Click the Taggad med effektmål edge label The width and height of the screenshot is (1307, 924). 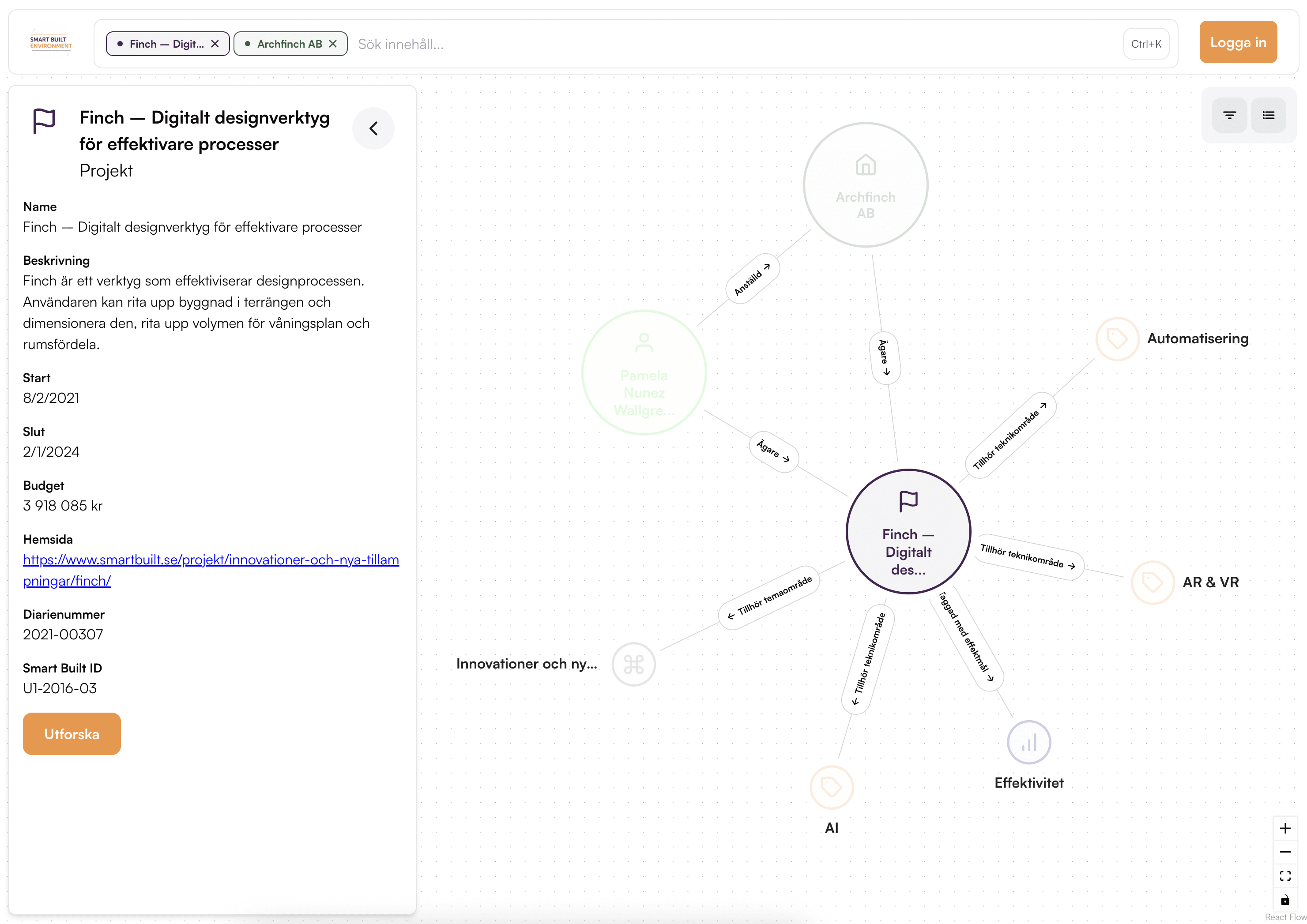point(966,639)
